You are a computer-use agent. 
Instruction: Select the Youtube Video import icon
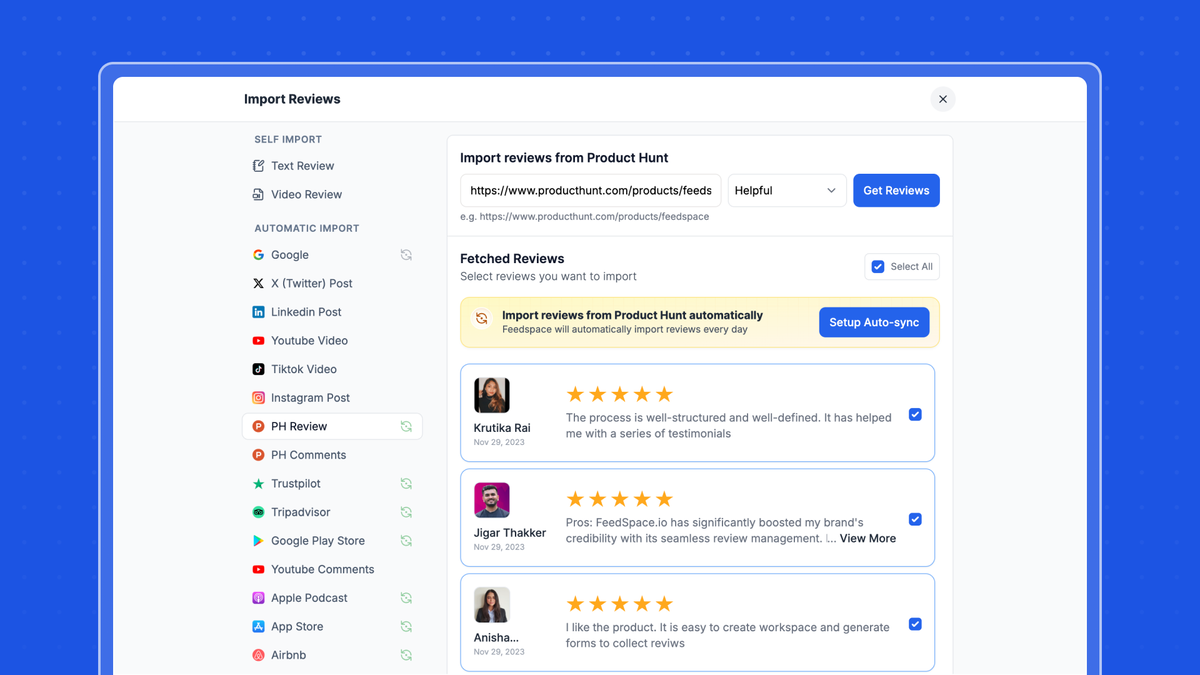tap(259, 340)
